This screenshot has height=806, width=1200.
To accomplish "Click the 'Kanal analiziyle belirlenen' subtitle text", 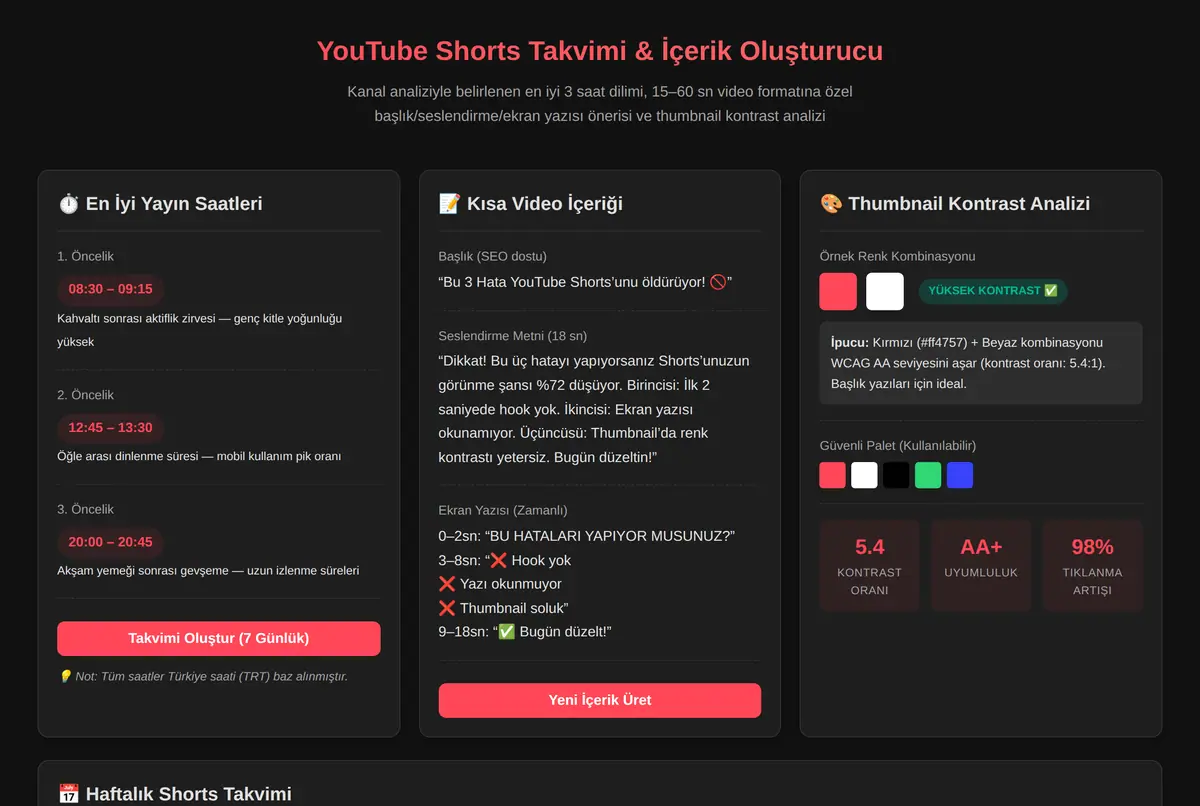I will pos(600,104).
